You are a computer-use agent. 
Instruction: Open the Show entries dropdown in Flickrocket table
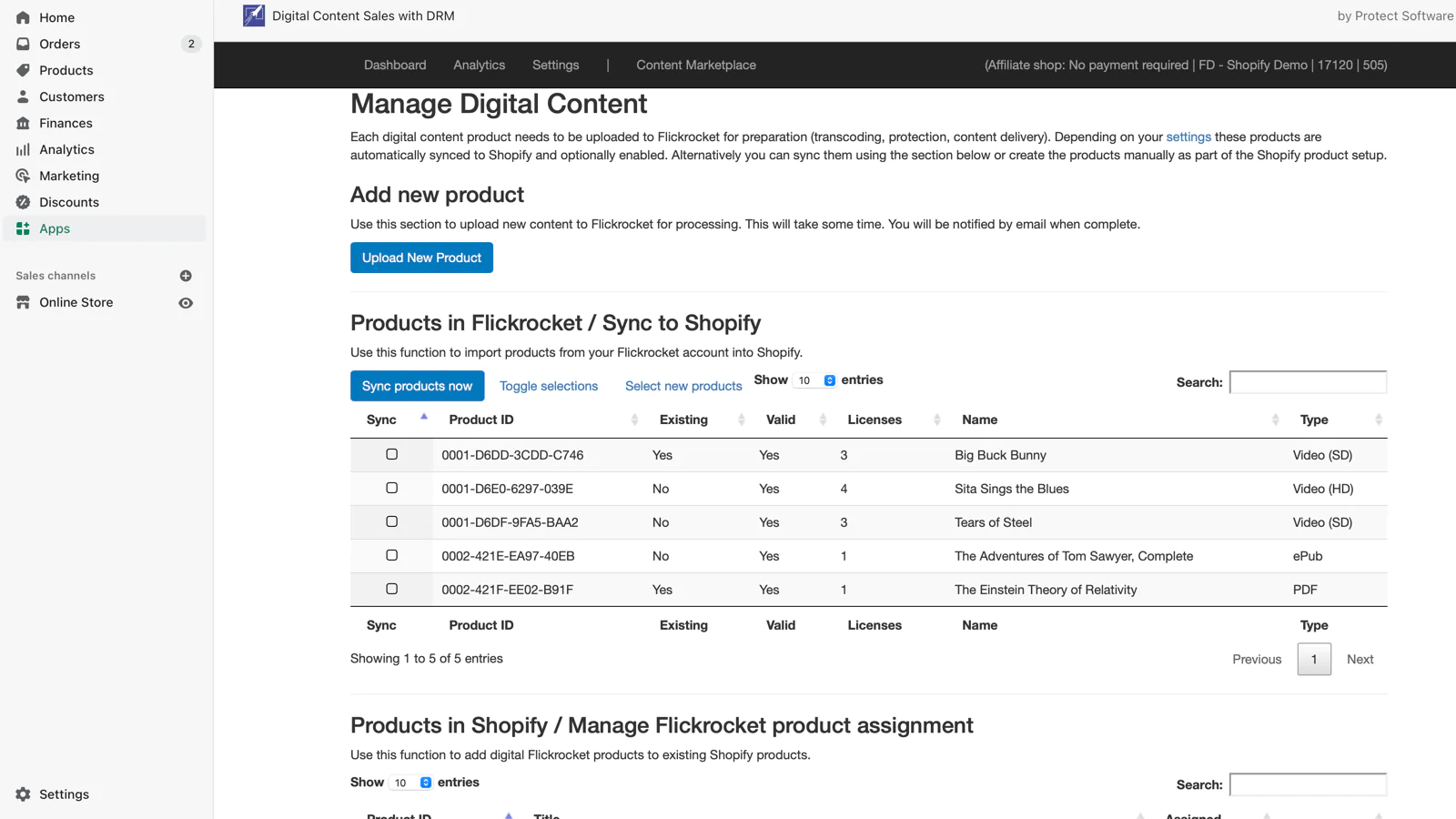(815, 380)
